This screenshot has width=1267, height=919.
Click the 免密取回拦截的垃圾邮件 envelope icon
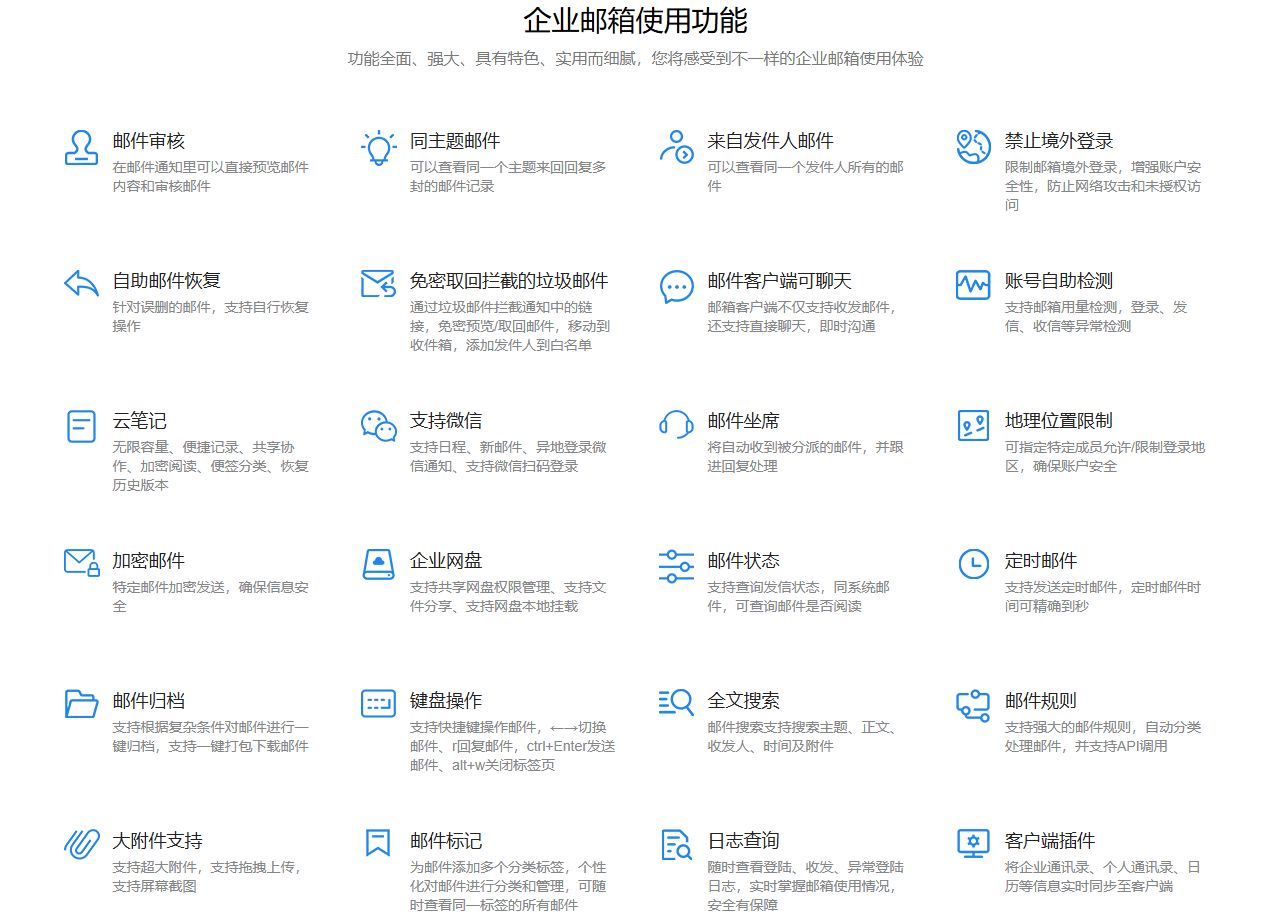click(x=378, y=284)
